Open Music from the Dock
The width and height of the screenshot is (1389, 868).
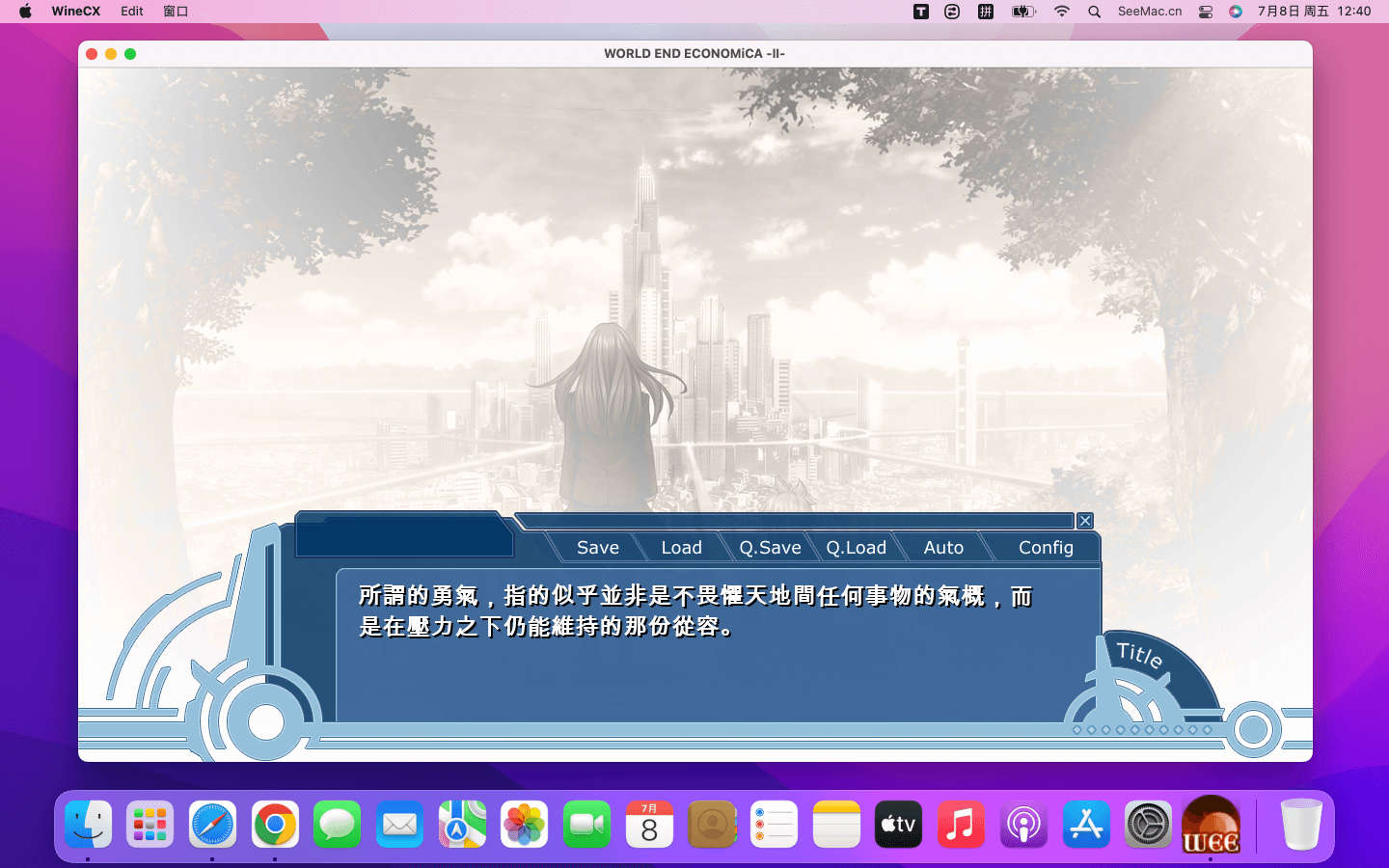tap(961, 825)
